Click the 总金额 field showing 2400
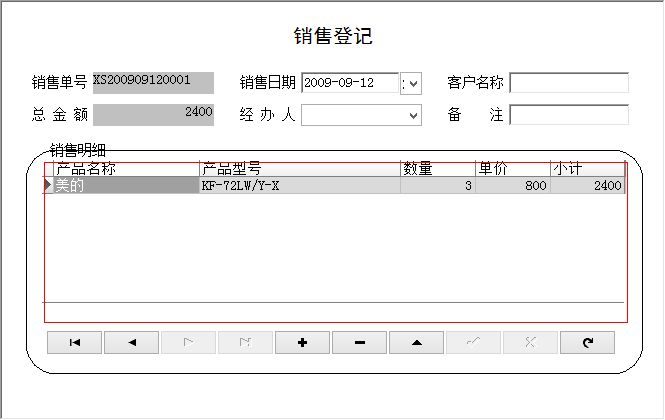Viewport: 665px width, 420px height. point(154,115)
